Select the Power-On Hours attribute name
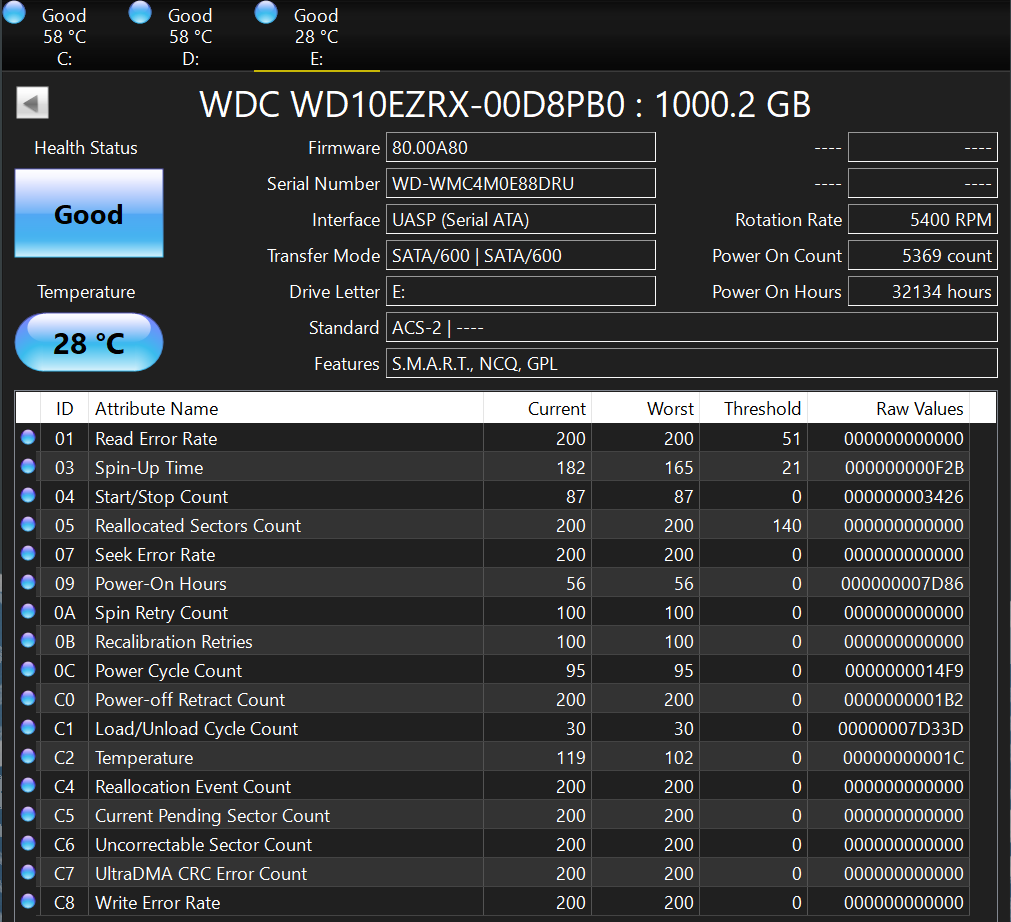This screenshot has width=1011, height=922. click(161, 584)
